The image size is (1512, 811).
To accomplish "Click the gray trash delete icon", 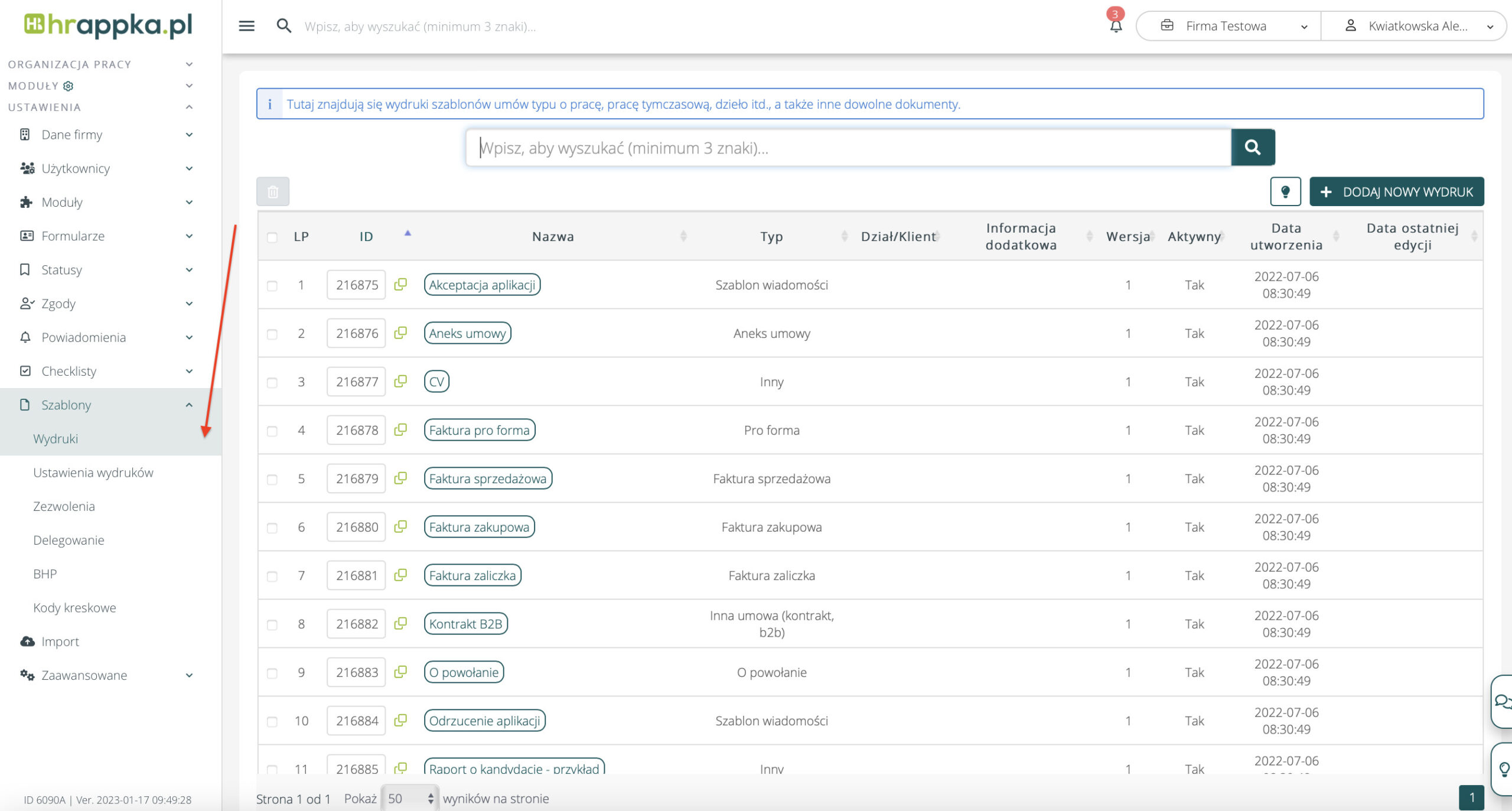I will [273, 191].
